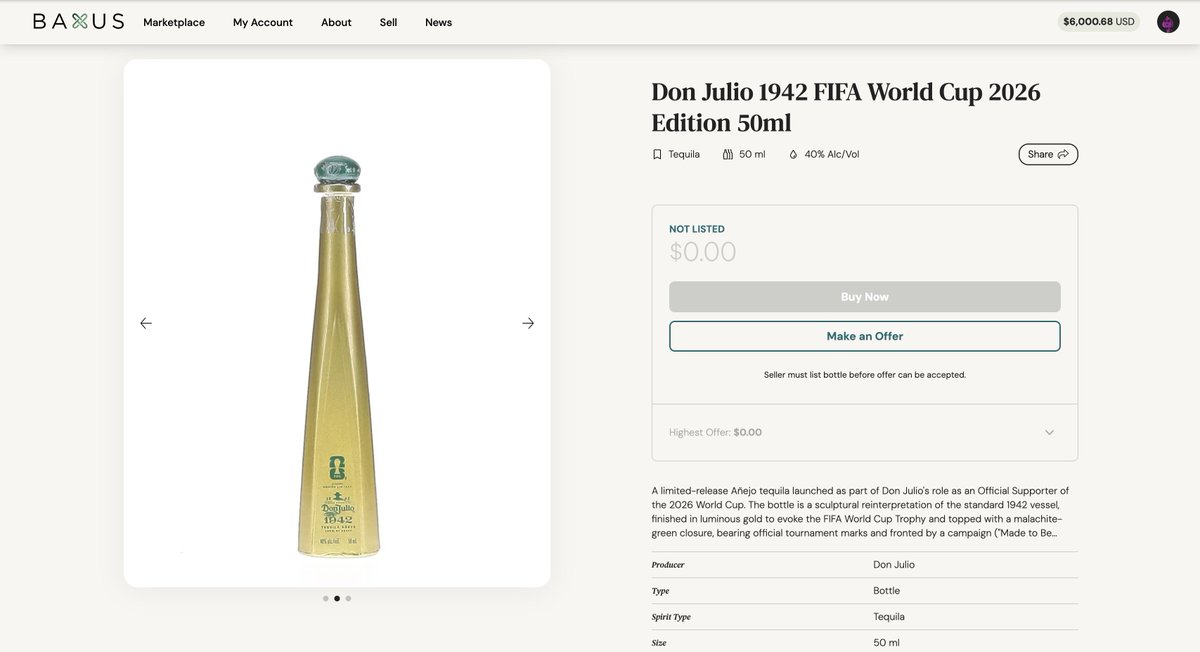
Task: Click the $6,000.68 USD balance pill
Action: tap(1099, 21)
